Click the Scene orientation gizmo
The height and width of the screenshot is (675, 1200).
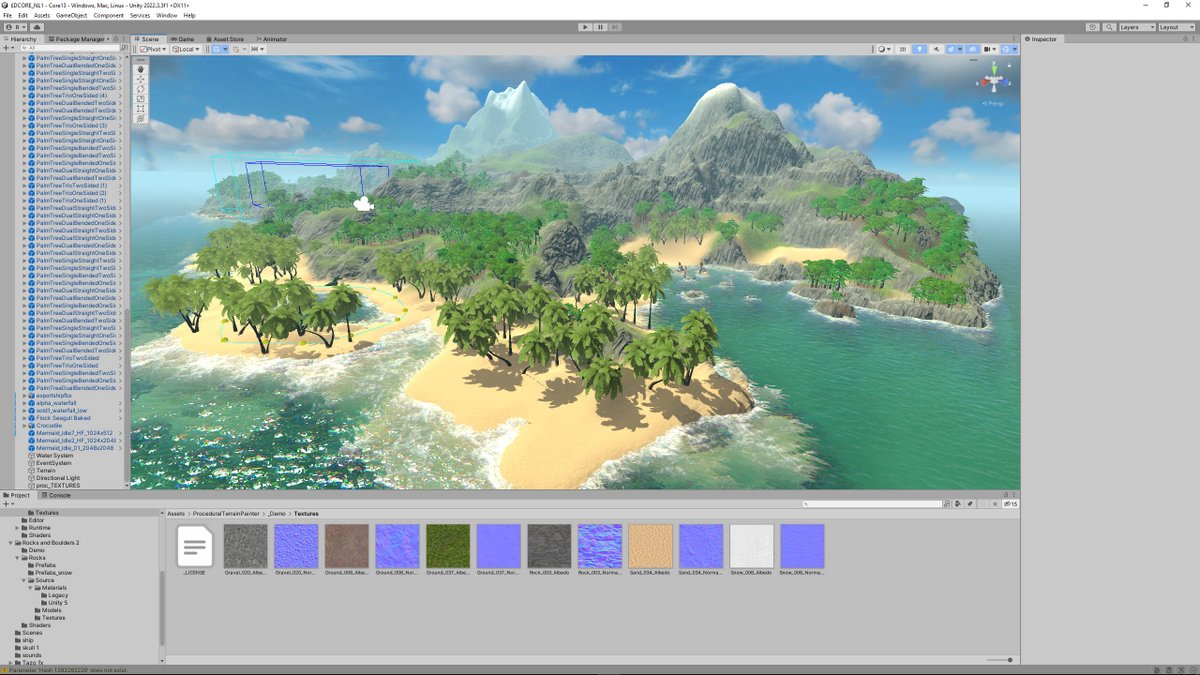(x=994, y=80)
